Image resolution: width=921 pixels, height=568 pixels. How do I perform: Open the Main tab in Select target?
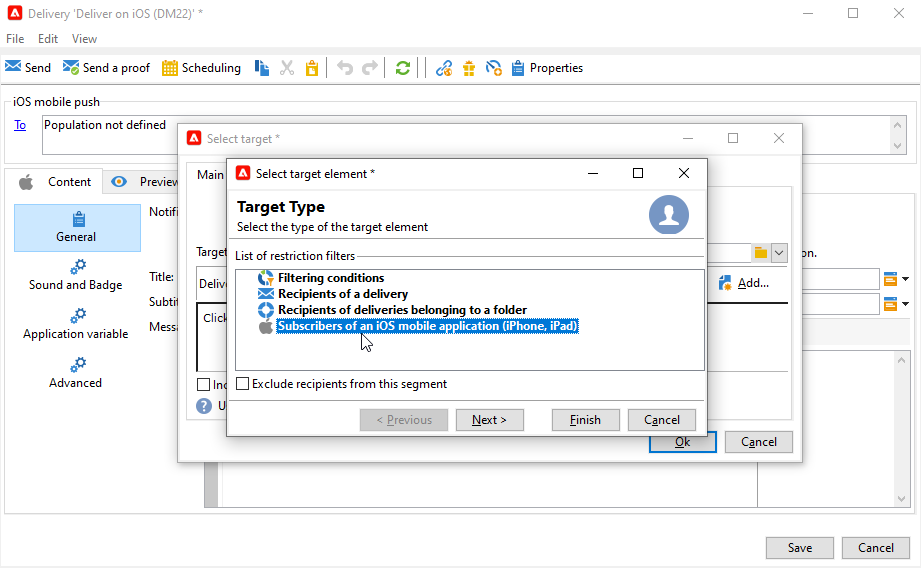210,175
